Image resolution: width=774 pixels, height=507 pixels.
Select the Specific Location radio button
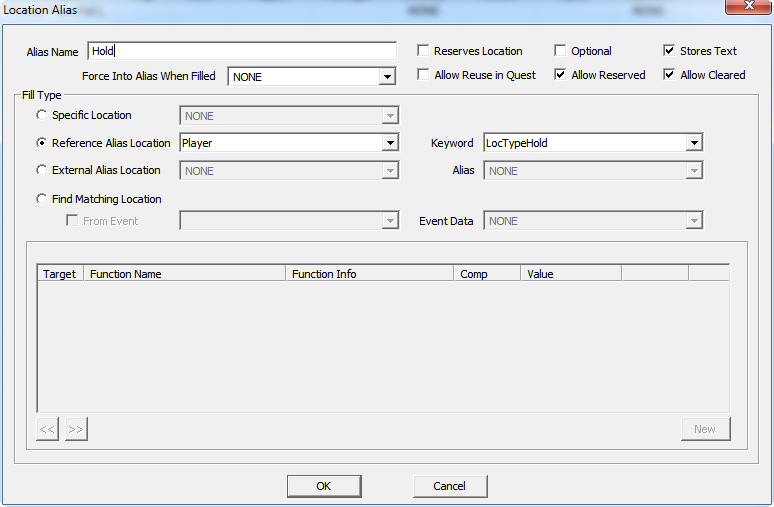tap(42, 116)
